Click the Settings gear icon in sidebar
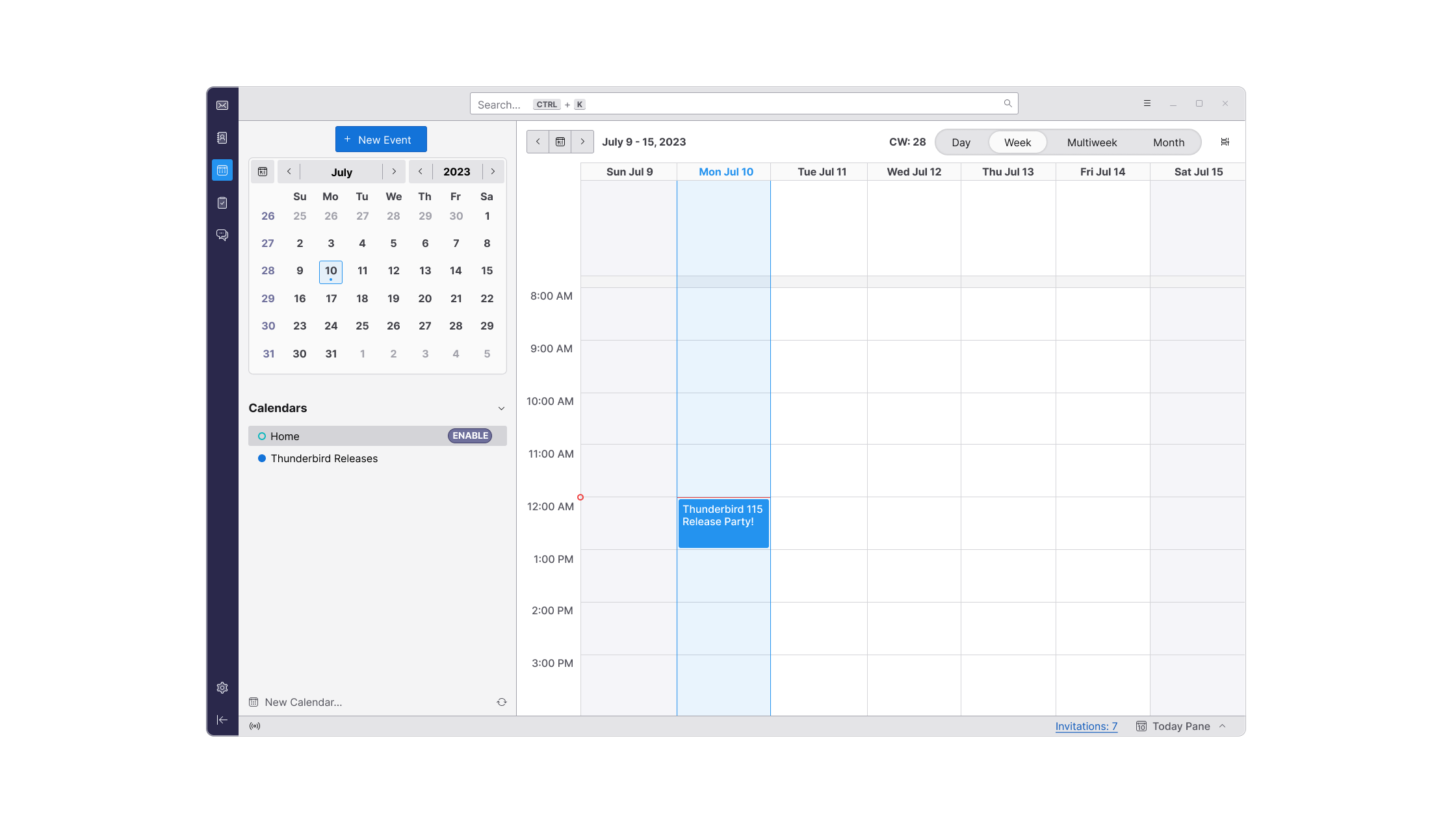 pos(222,688)
